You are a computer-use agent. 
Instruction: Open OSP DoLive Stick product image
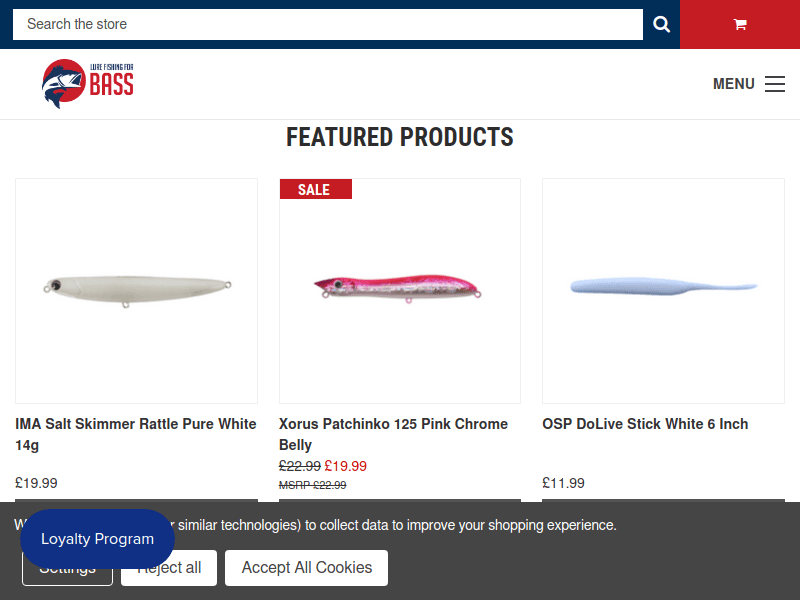click(x=663, y=290)
